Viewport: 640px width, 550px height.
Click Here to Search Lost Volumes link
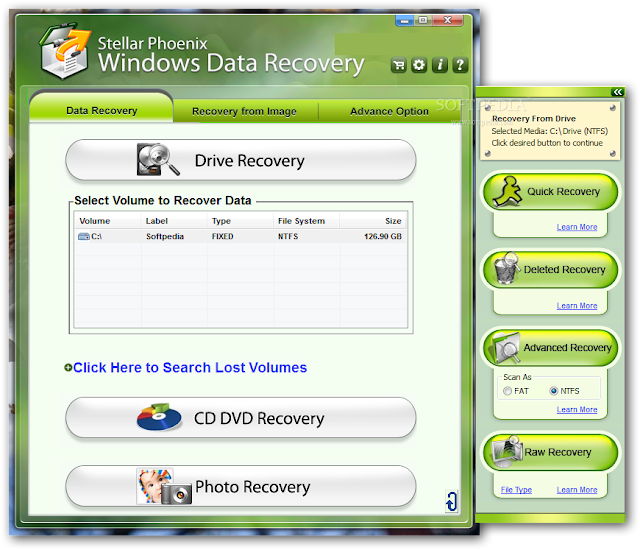pyautogui.click(x=190, y=368)
